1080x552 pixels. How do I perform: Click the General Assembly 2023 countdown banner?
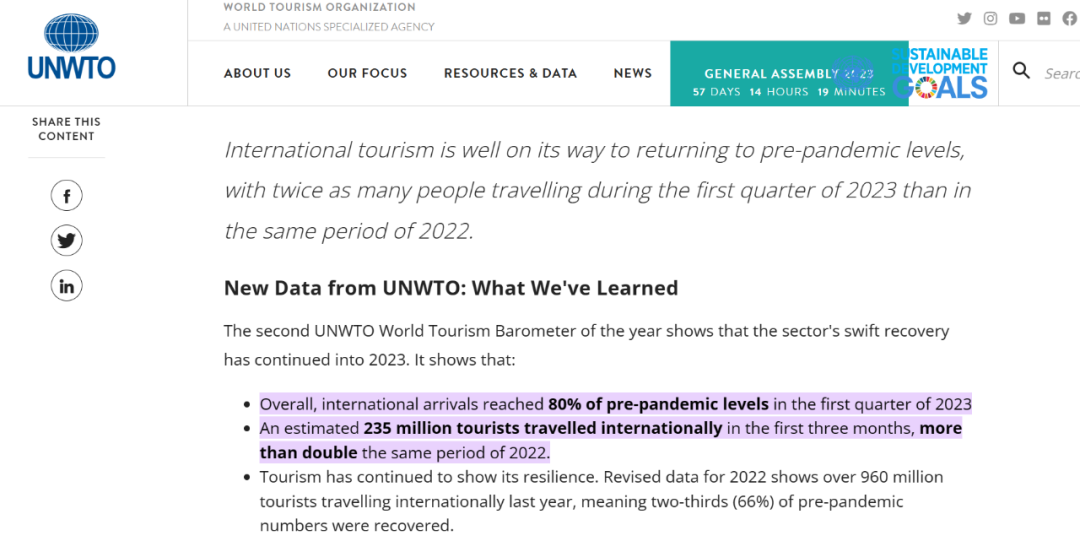click(x=770, y=75)
